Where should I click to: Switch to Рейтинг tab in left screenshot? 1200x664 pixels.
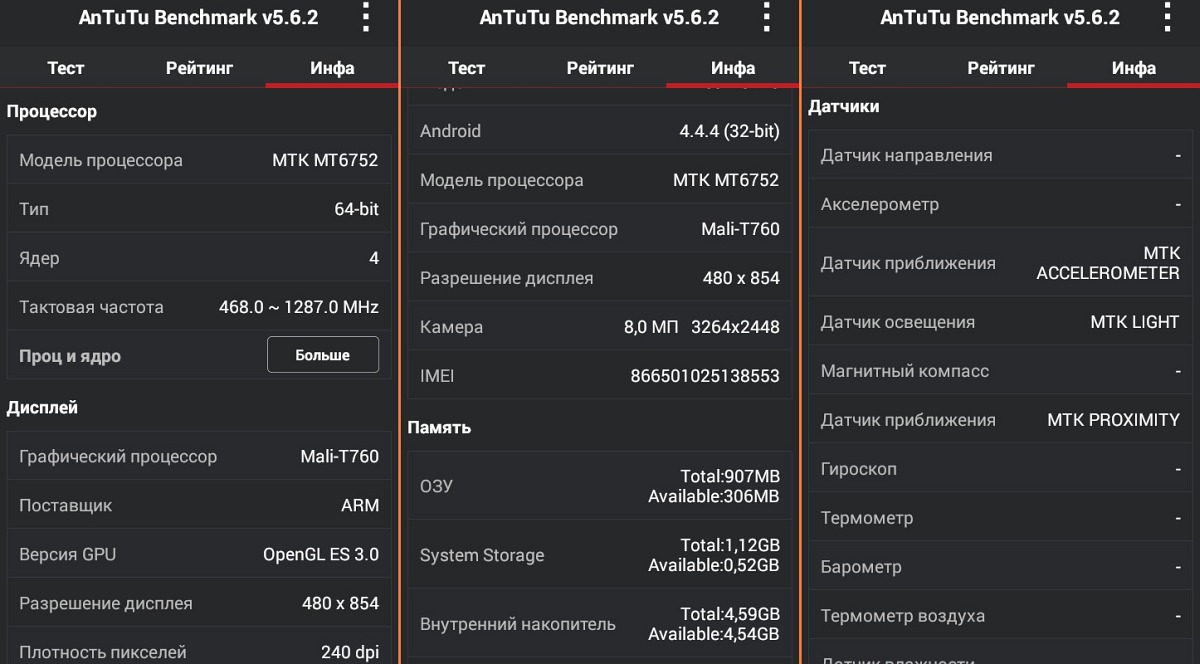click(199, 68)
